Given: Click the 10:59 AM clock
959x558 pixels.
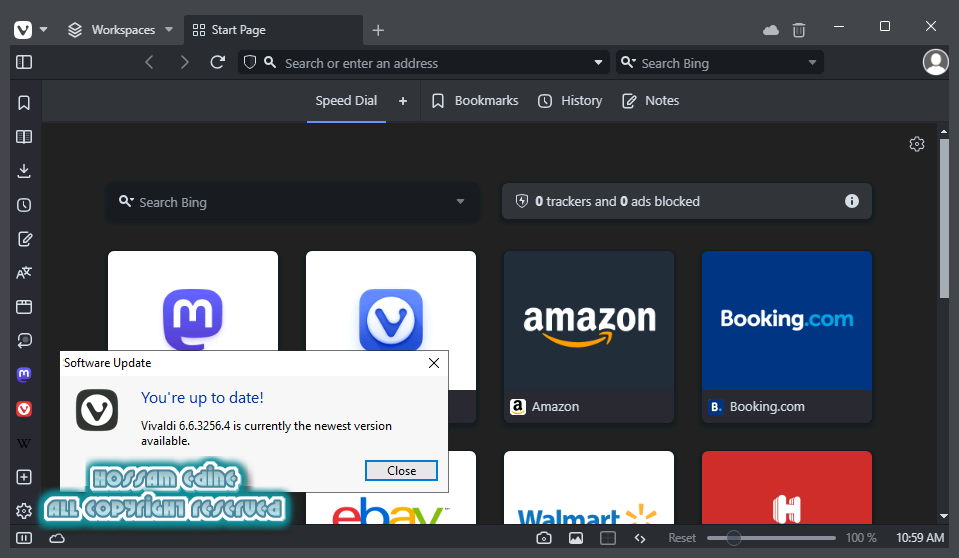Looking at the screenshot, I should click(x=920, y=538).
